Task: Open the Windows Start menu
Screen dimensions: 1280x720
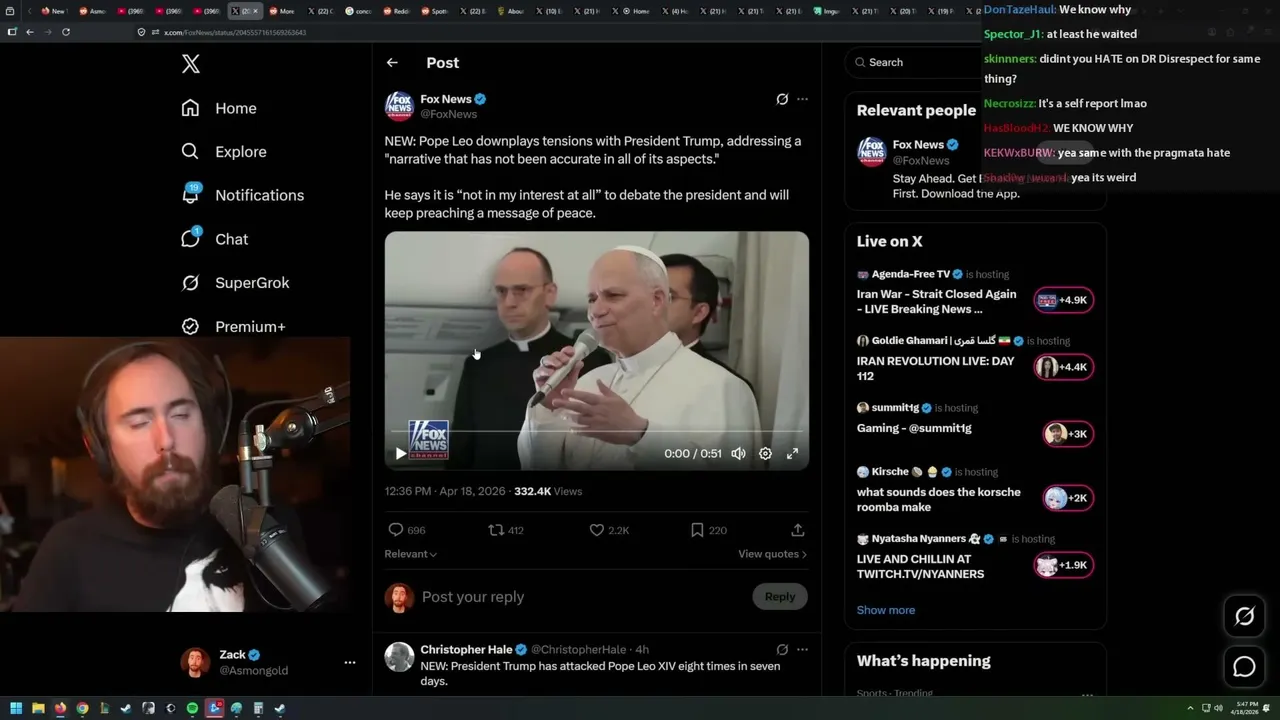Action: coord(16,709)
